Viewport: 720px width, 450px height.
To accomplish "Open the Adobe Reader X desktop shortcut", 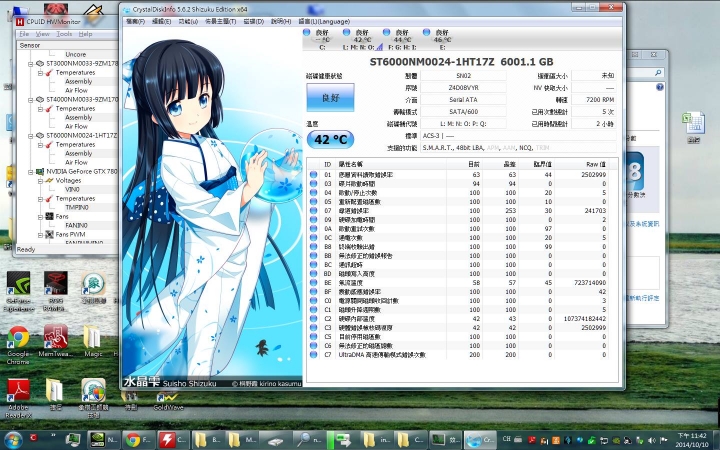I will point(18,398).
